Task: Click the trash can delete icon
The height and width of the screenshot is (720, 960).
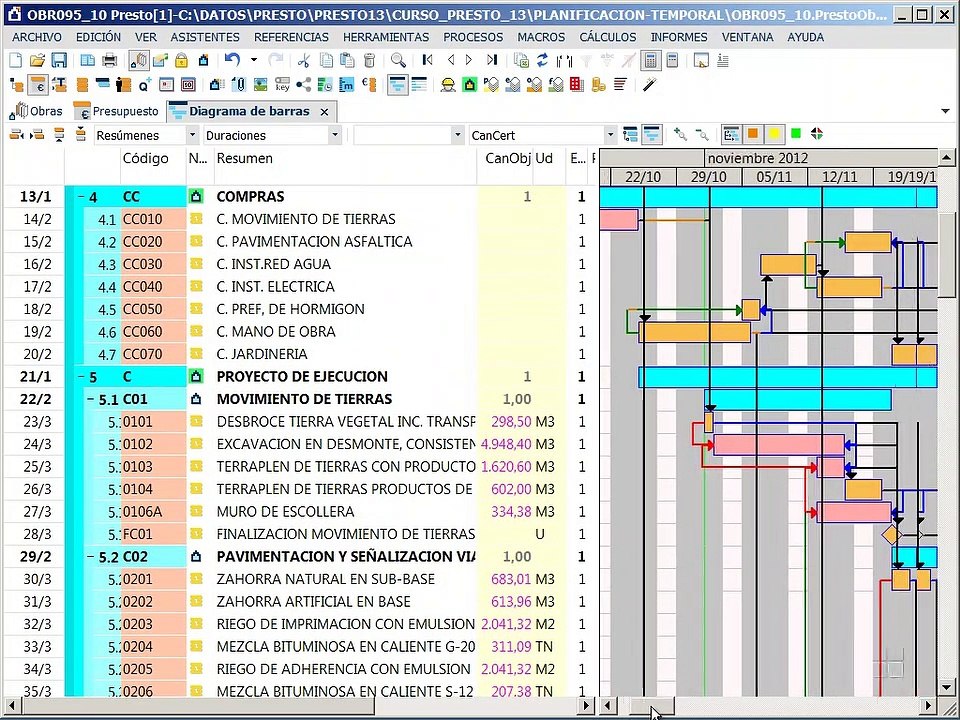Action: pos(369,60)
